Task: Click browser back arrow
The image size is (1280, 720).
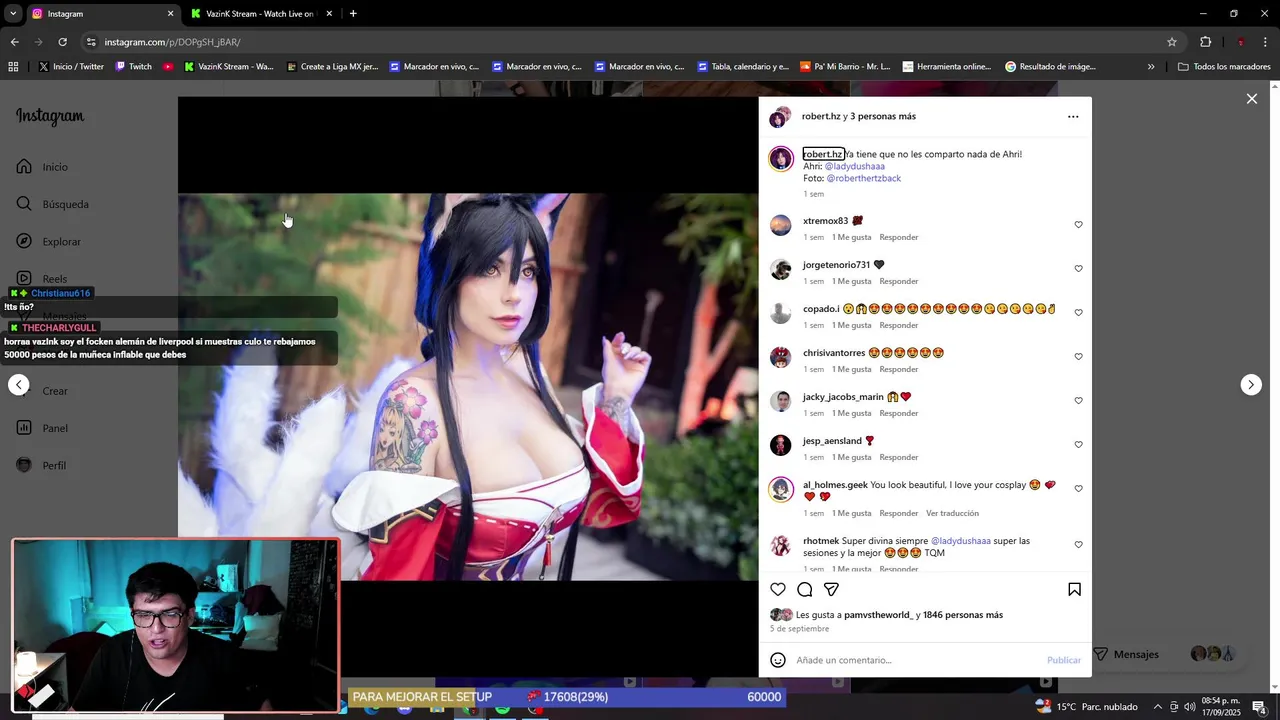Action: (x=14, y=42)
